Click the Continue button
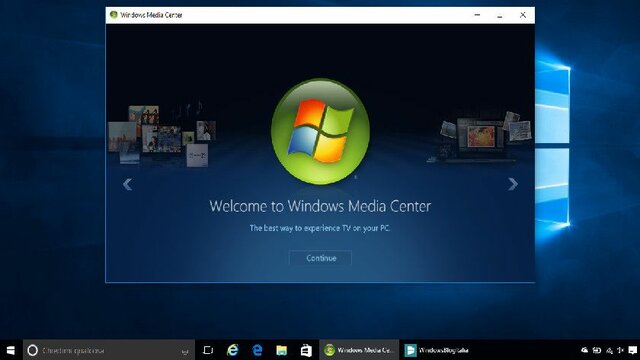The width and height of the screenshot is (640, 360). pos(320,258)
